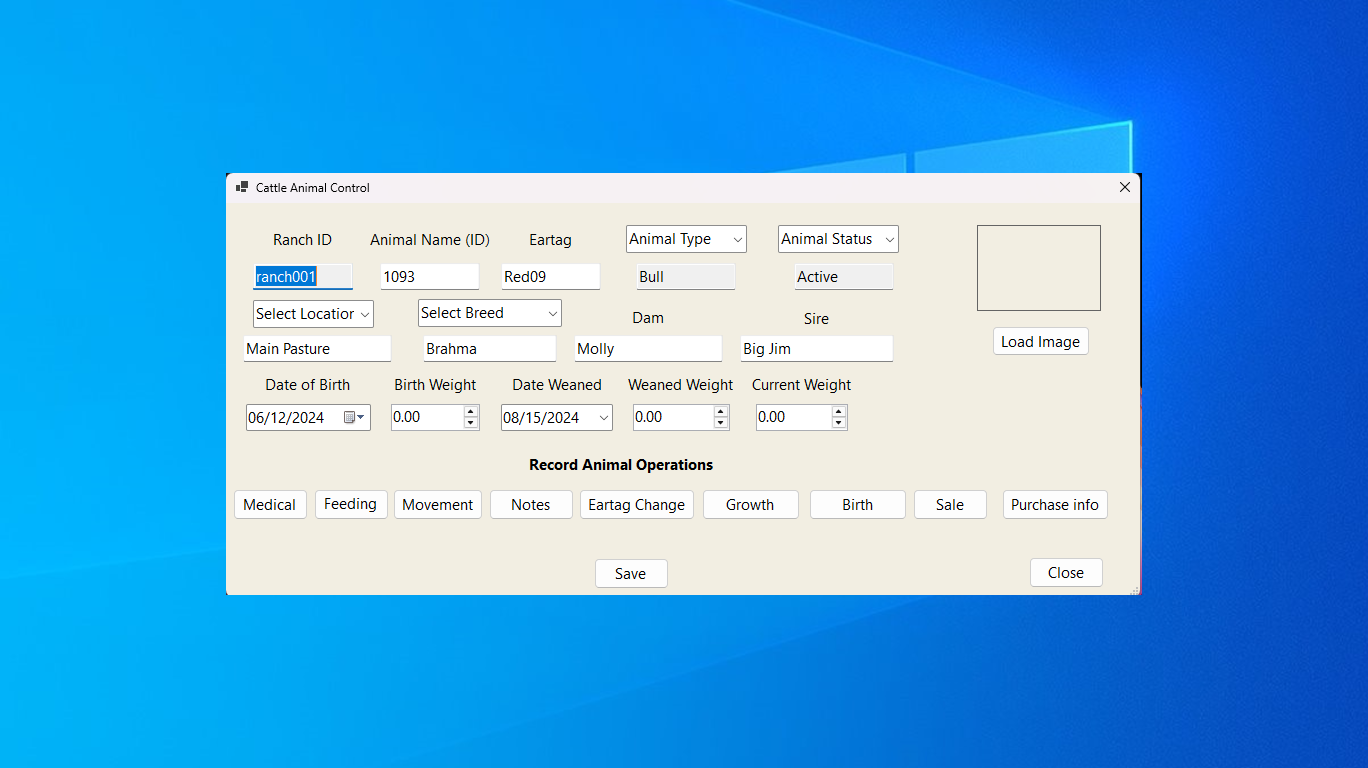Increase Current Weight with up arrow
Viewport: 1368px width, 768px height.
point(839,412)
